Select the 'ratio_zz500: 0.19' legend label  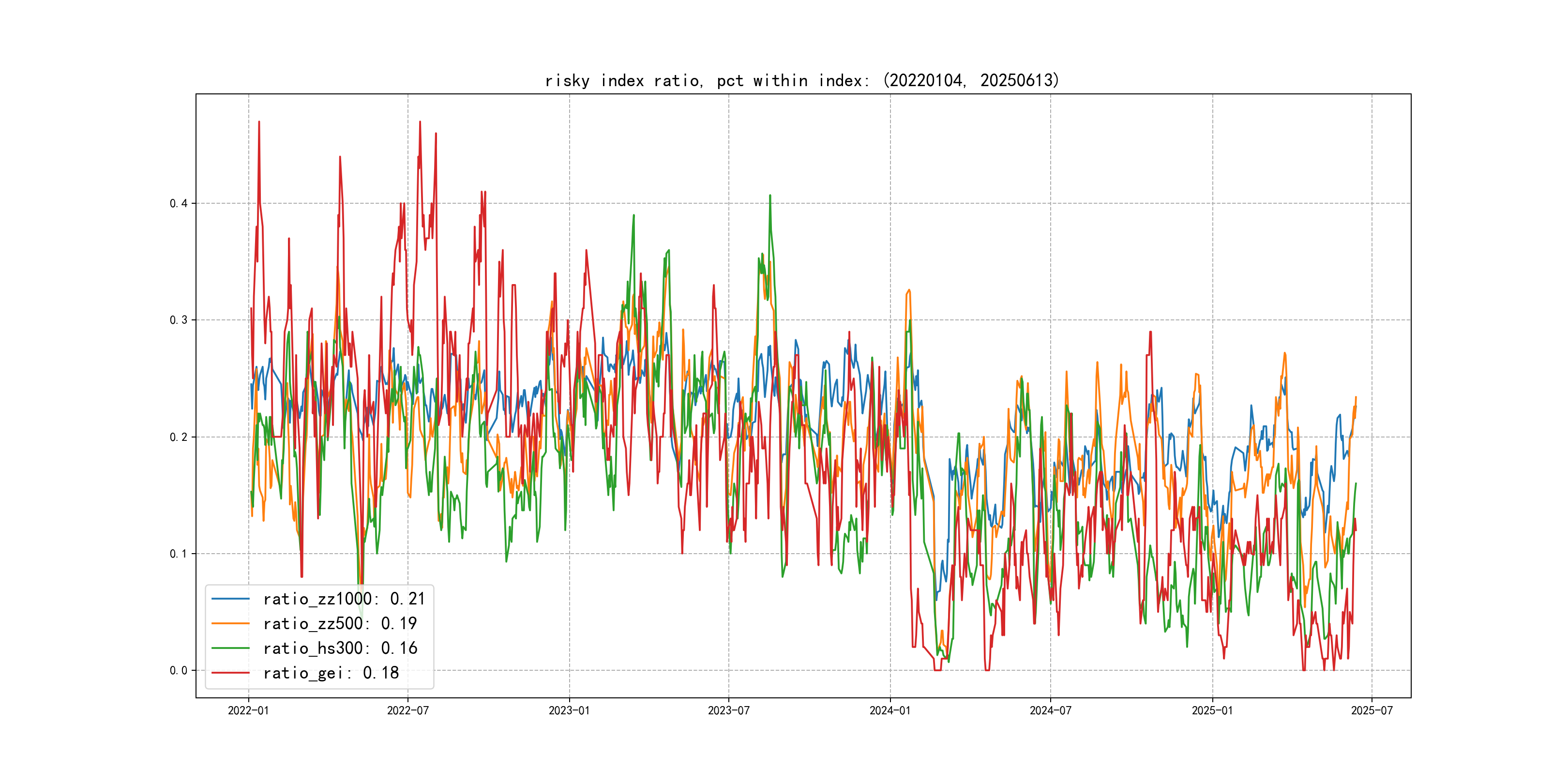tap(340, 623)
